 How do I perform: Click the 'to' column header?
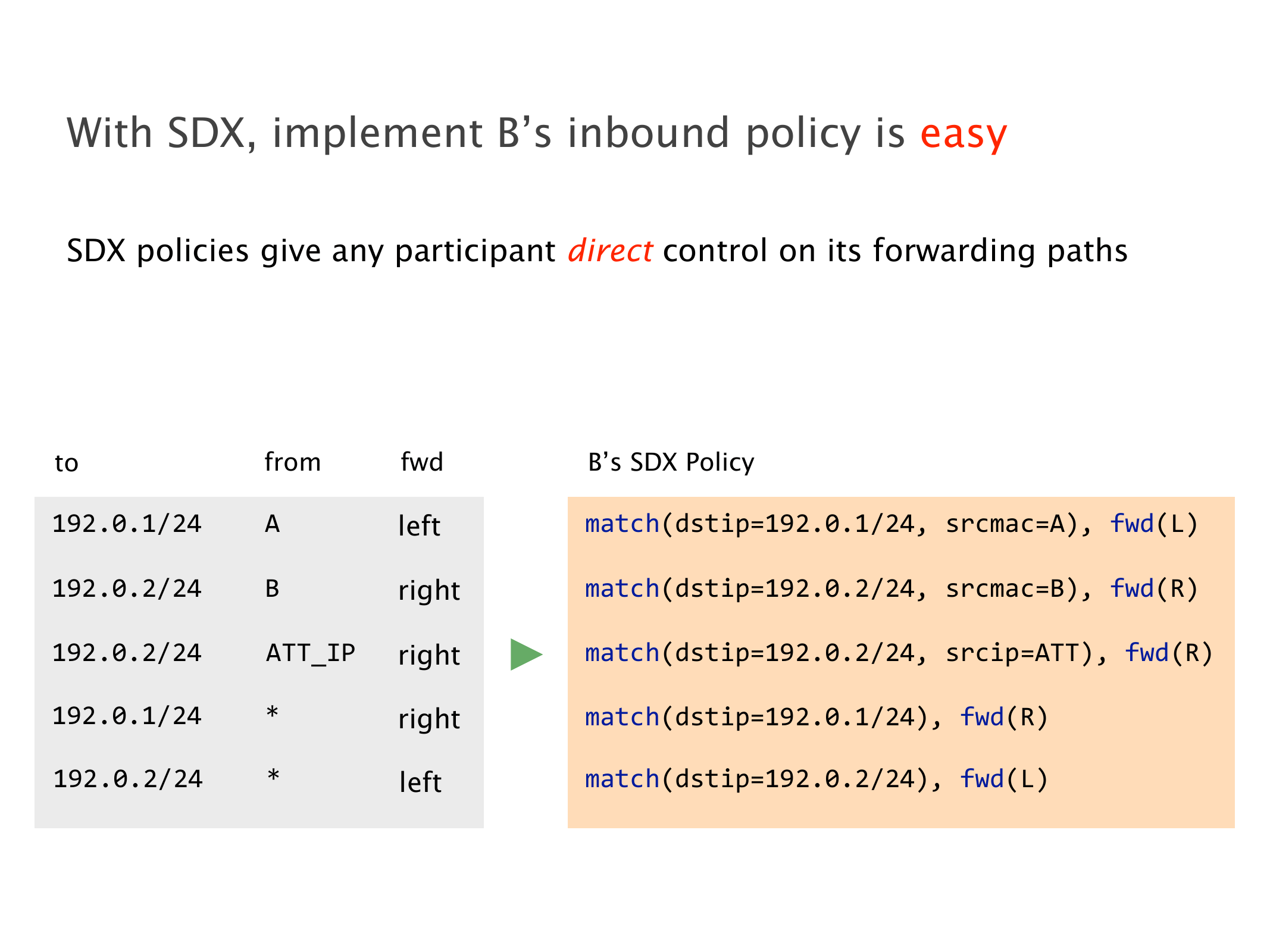[x=67, y=463]
